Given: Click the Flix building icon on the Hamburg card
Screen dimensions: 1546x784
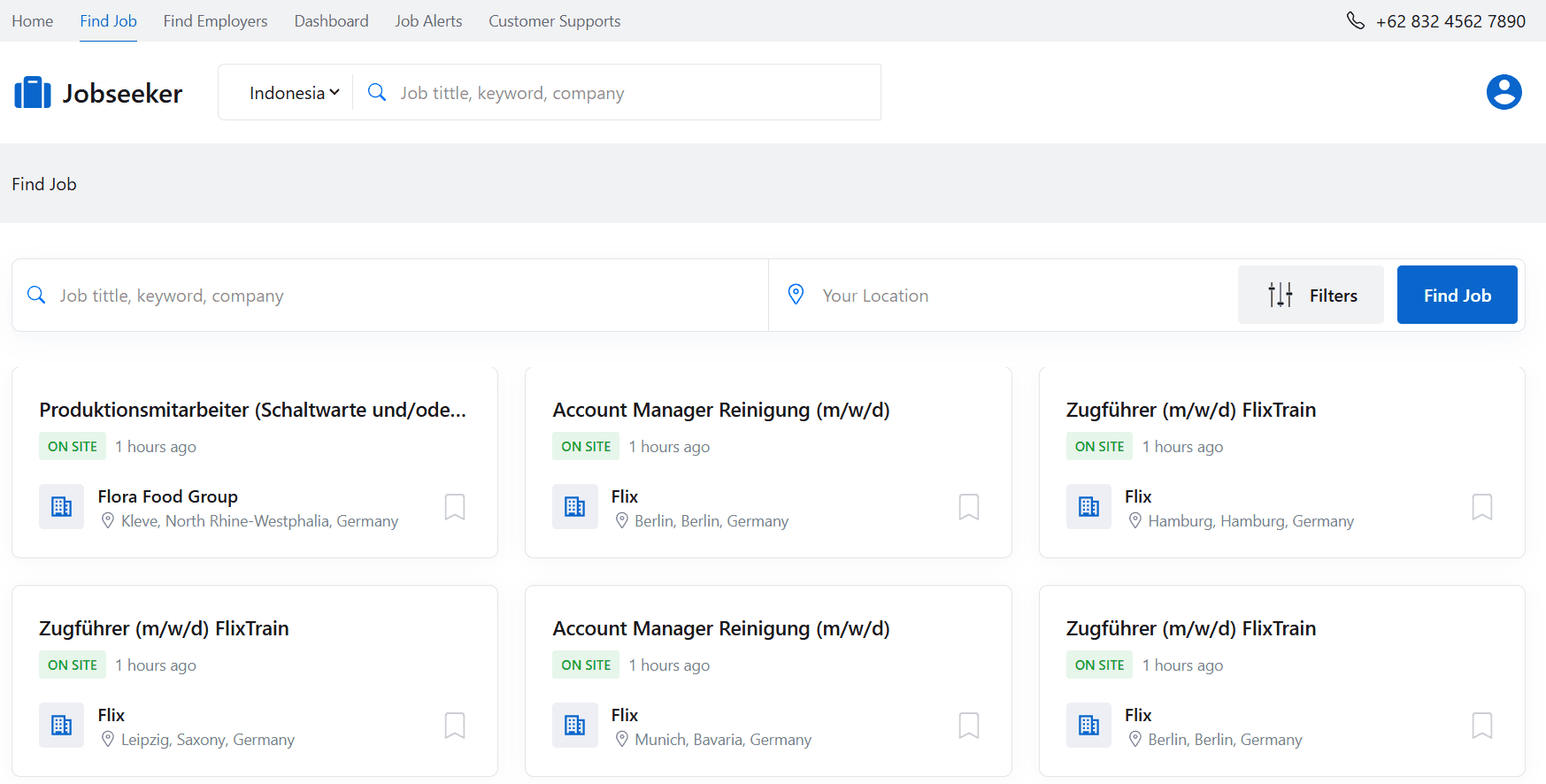Looking at the screenshot, I should tap(1089, 507).
